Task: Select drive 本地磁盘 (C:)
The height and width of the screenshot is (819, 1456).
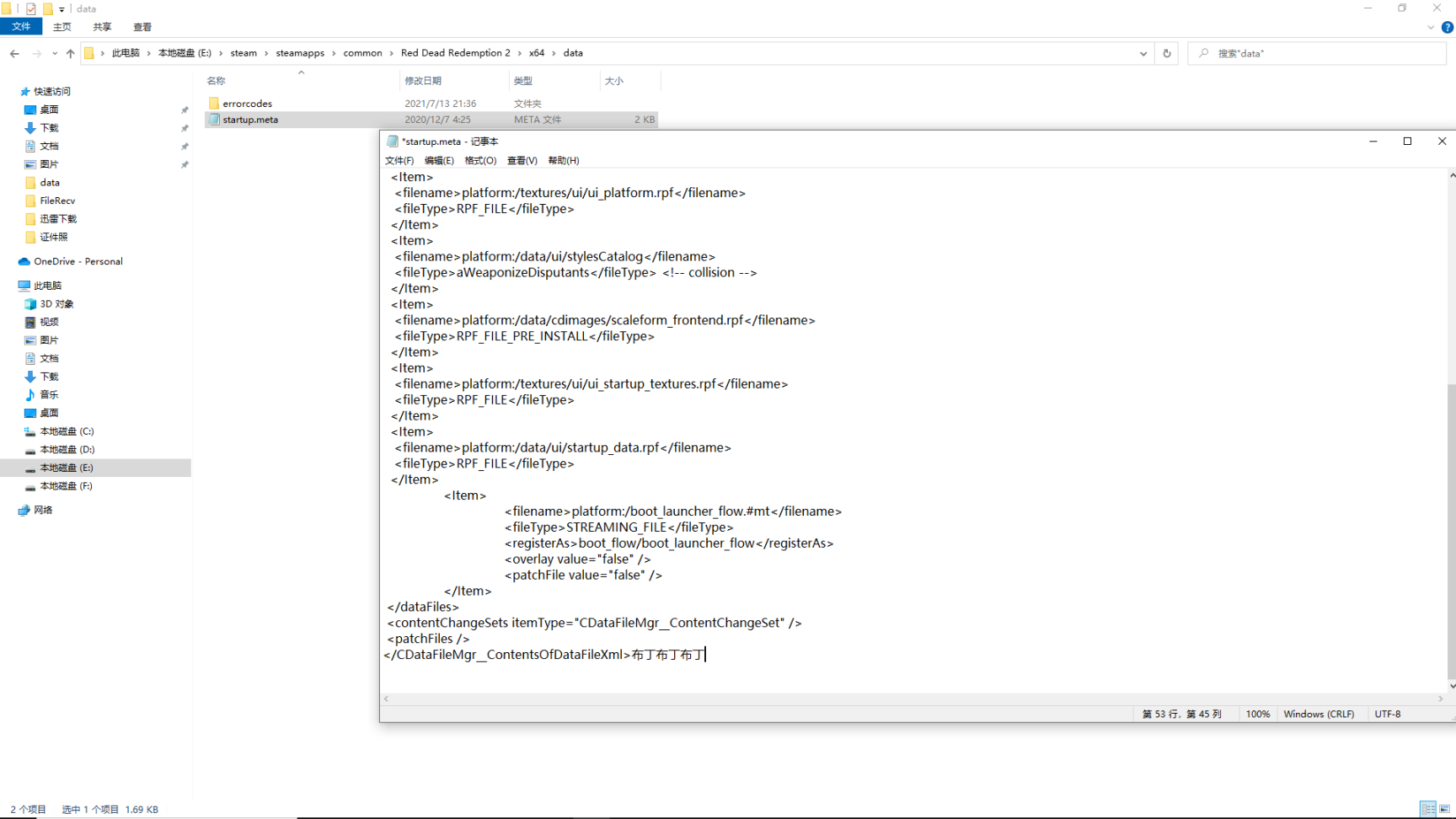Action: 67,431
